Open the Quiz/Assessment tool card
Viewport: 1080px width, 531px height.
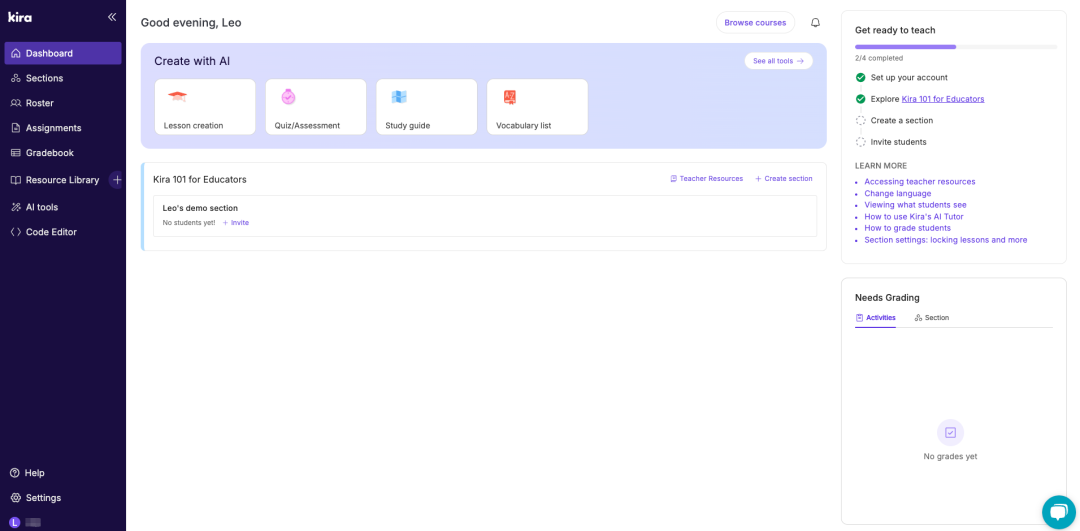point(316,107)
